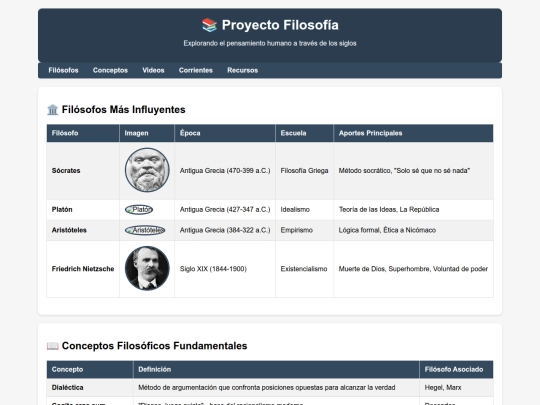Click the open book icon beside Conceptos Filosóficos

[53, 346]
